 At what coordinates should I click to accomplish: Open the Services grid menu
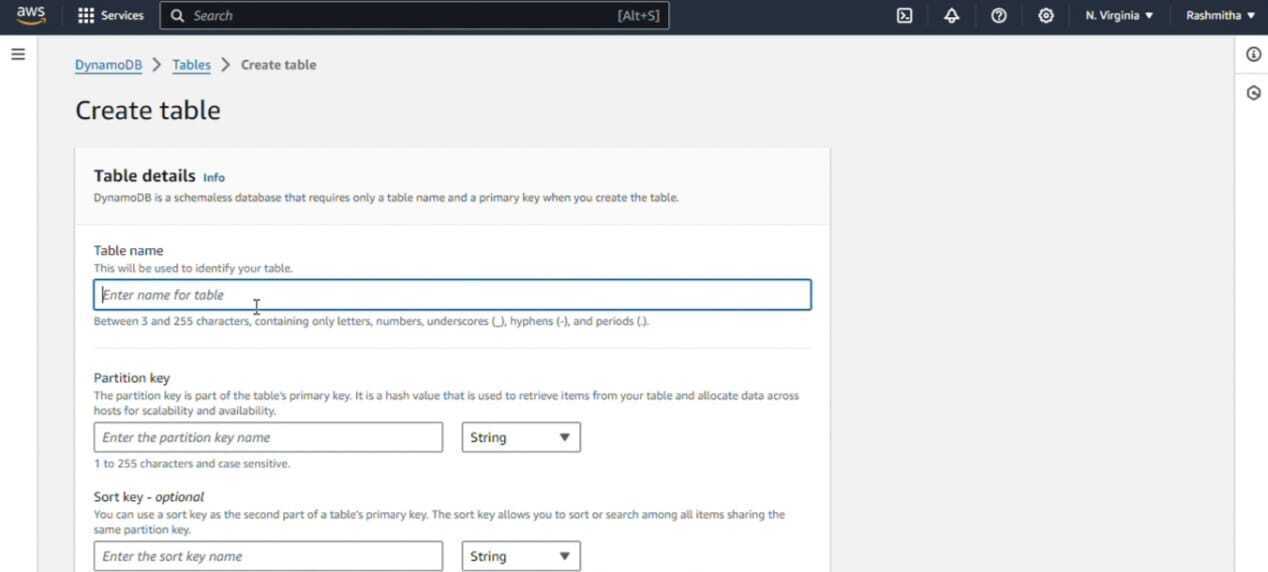(86, 16)
